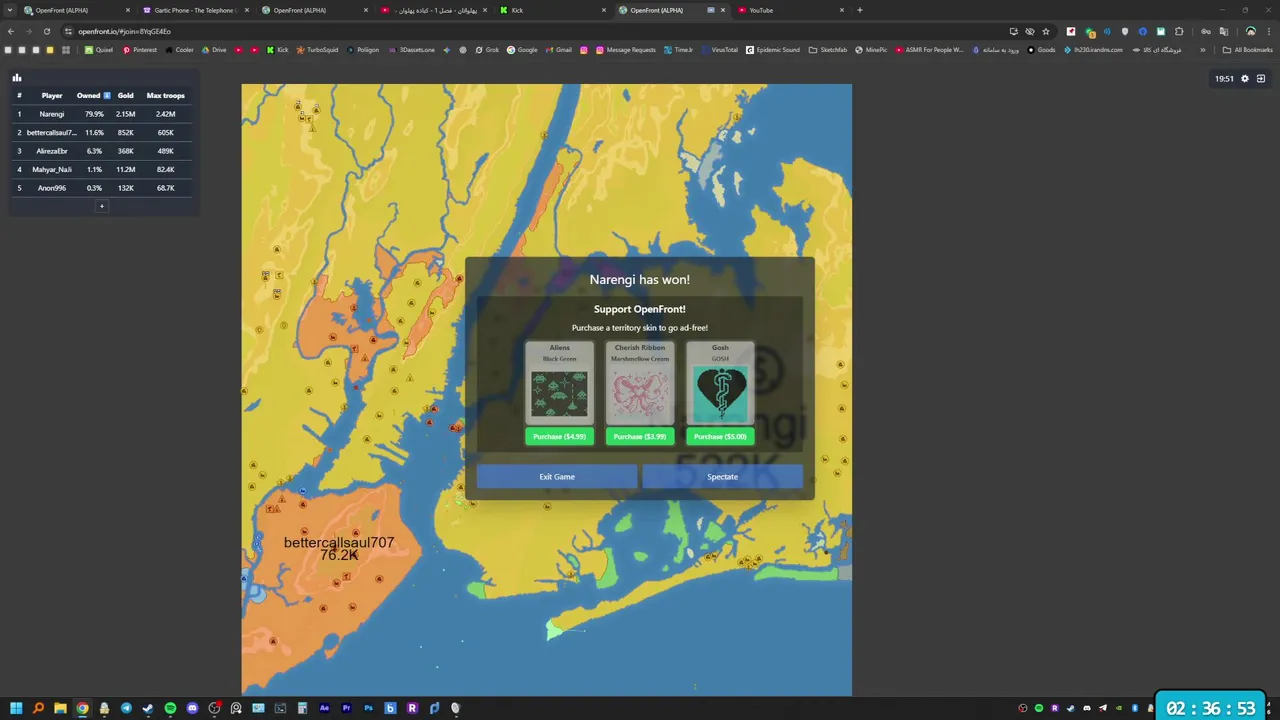This screenshot has height=720, width=1280.
Task: Purchase Cherish Ribbon skin for $3.99
Action: pos(639,436)
